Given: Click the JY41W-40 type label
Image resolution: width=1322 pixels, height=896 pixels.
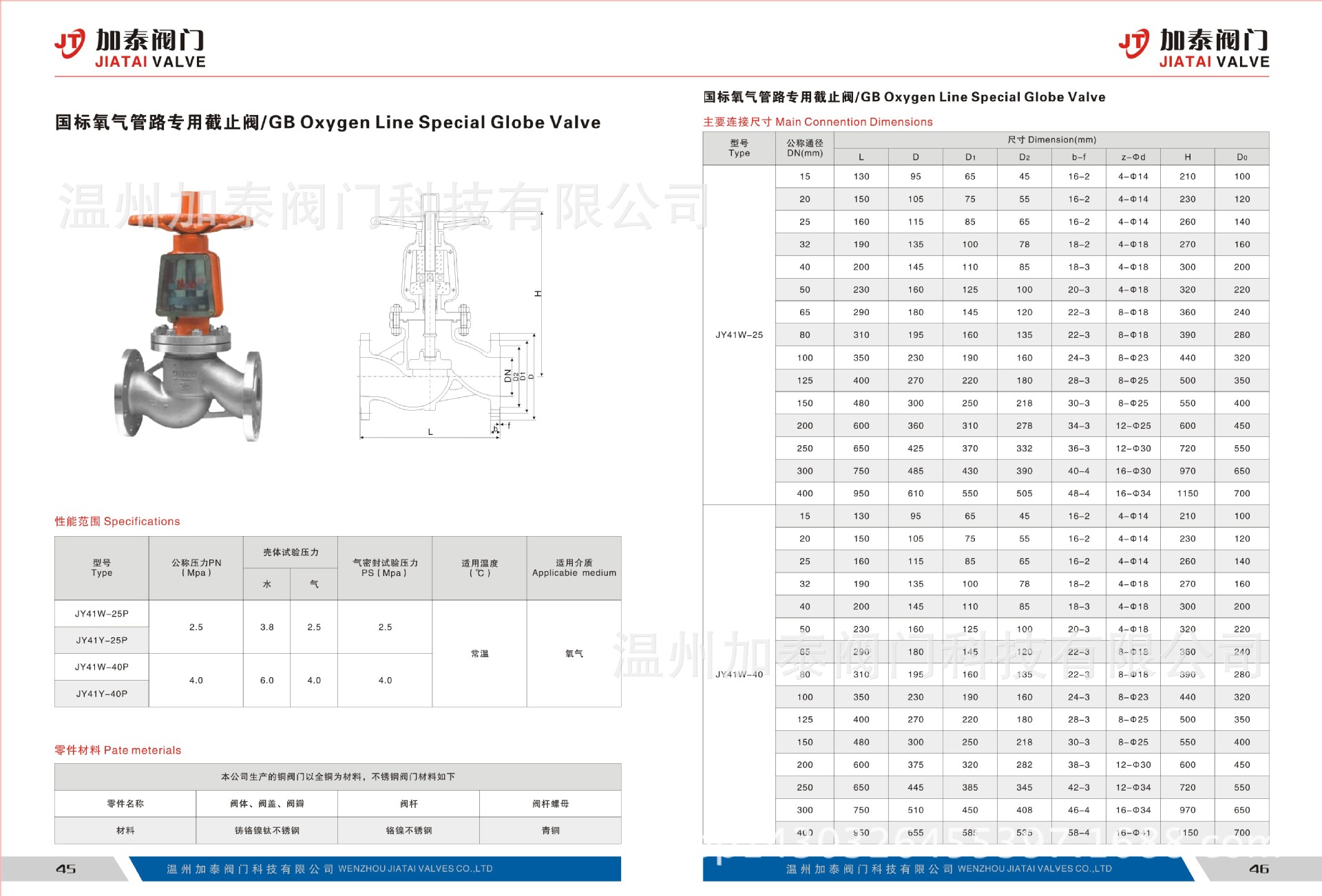Looking at the screenshot, I should pos(739,674).
